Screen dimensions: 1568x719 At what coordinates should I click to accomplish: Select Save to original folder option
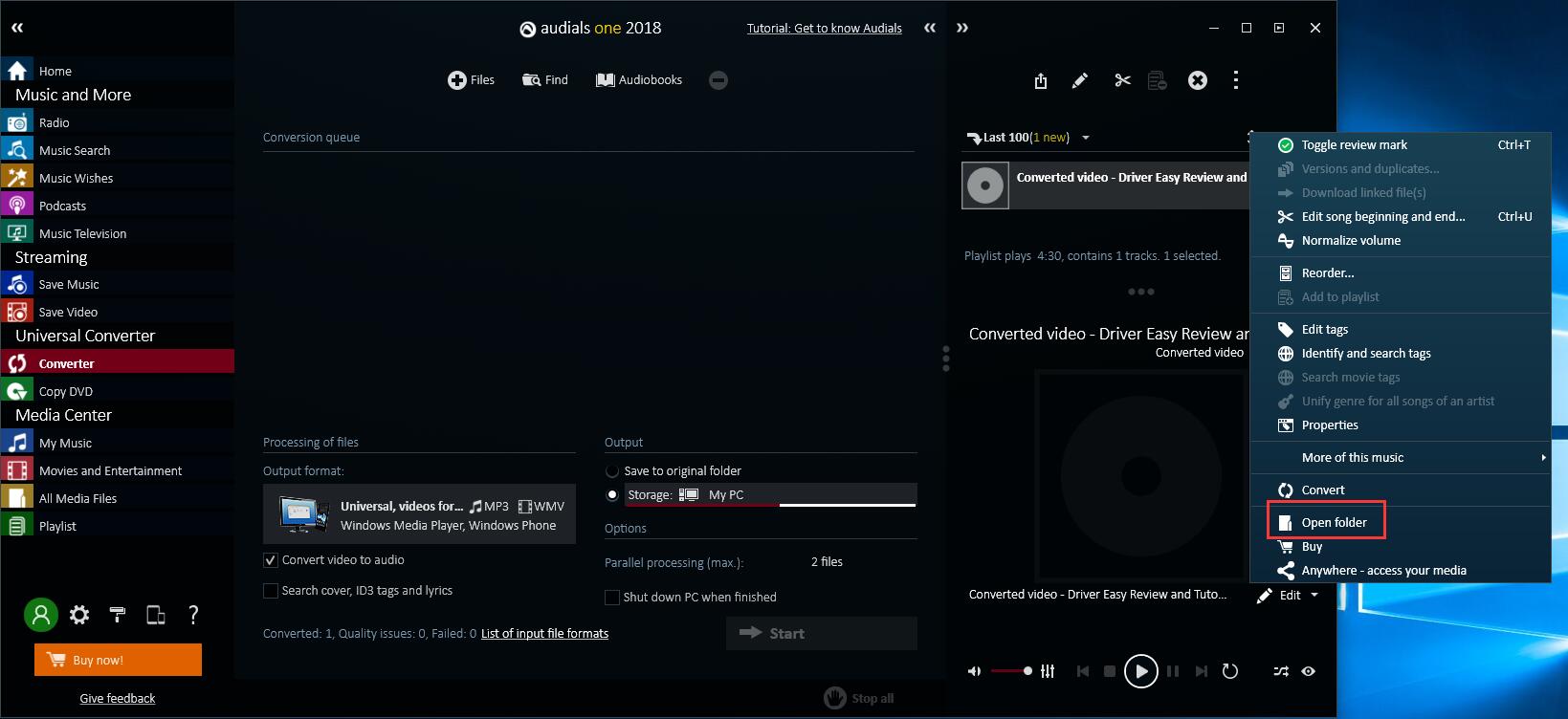coord(612,471)
